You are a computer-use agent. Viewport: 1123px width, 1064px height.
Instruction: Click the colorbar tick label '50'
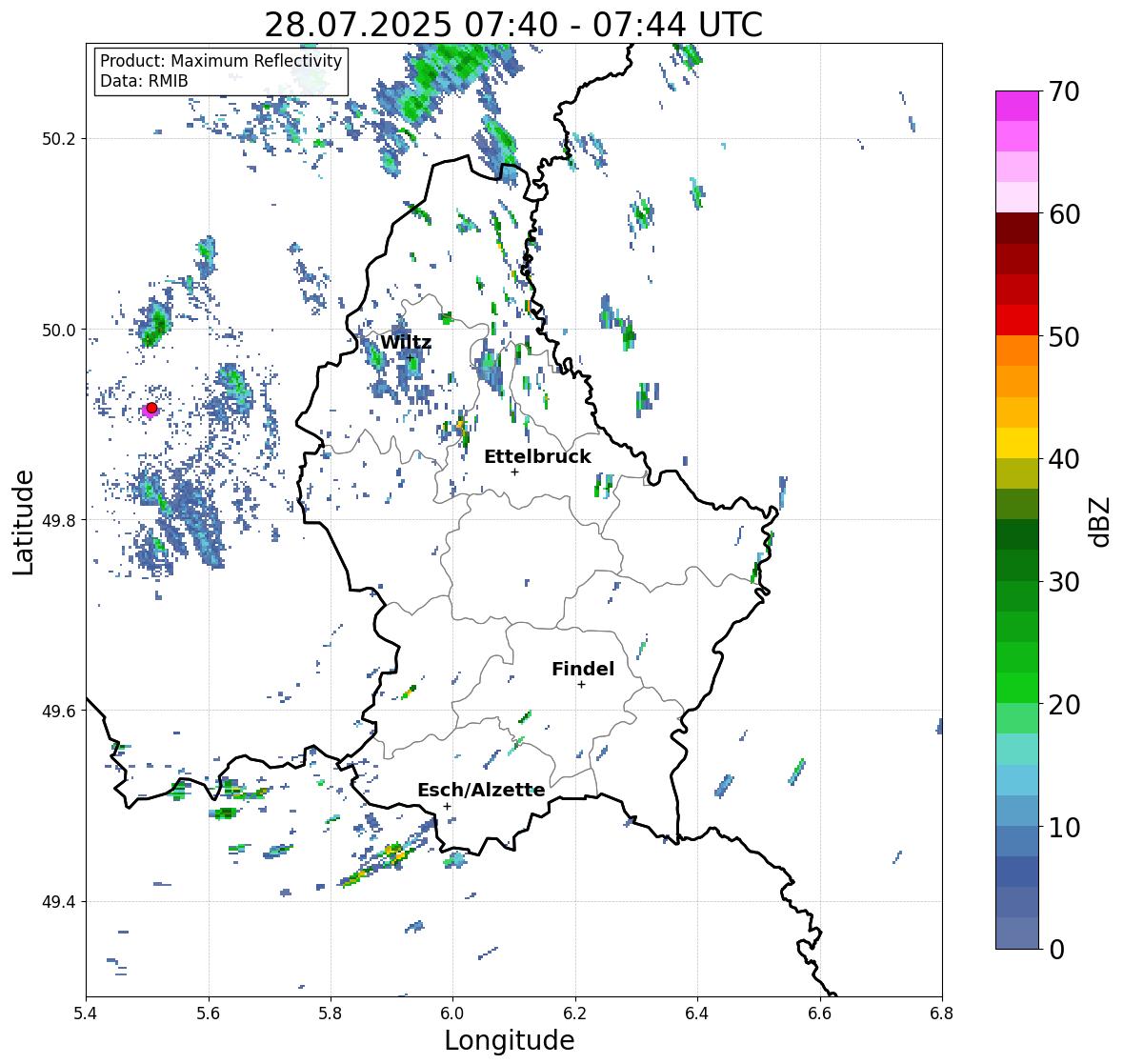click(x=1064, y=336)
